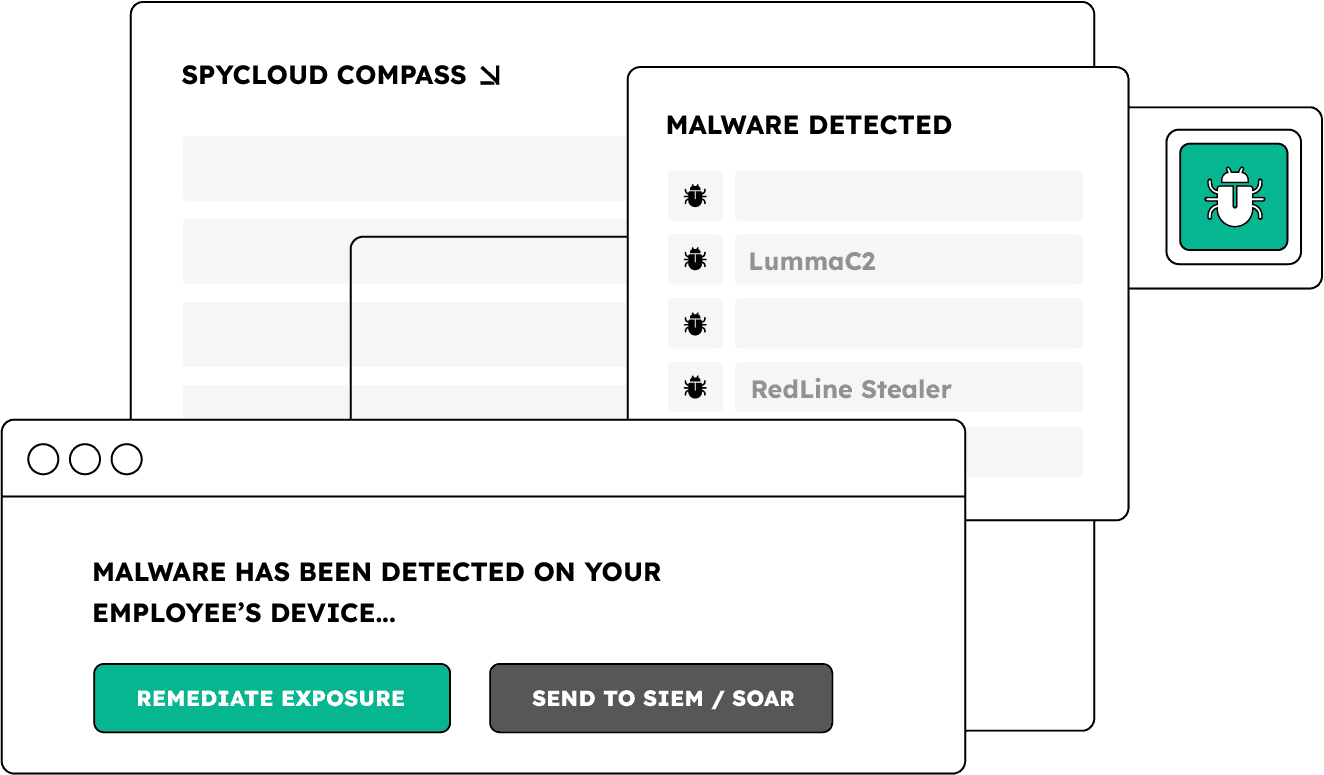Click the empty field above LummaC2
The image size is (1324, 775).
point(908,196)
